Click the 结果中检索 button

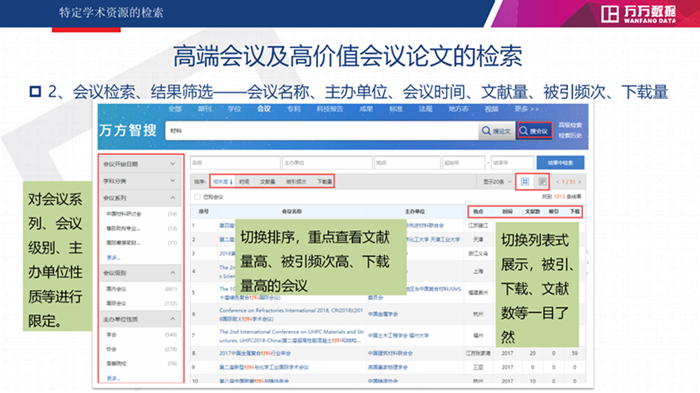(560, 163)
